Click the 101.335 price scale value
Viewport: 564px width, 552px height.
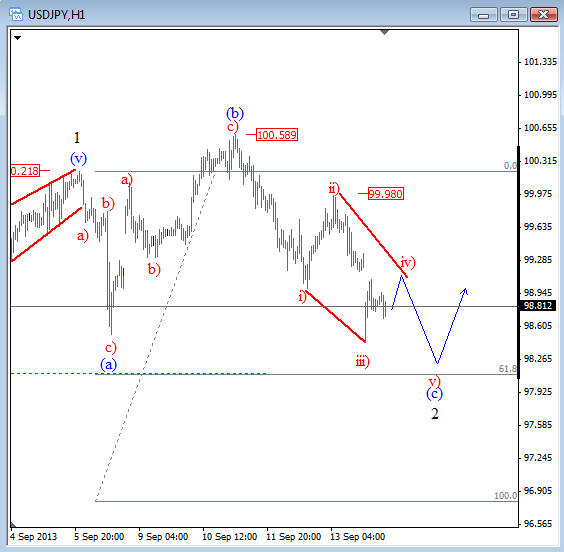tap(540, 62)
